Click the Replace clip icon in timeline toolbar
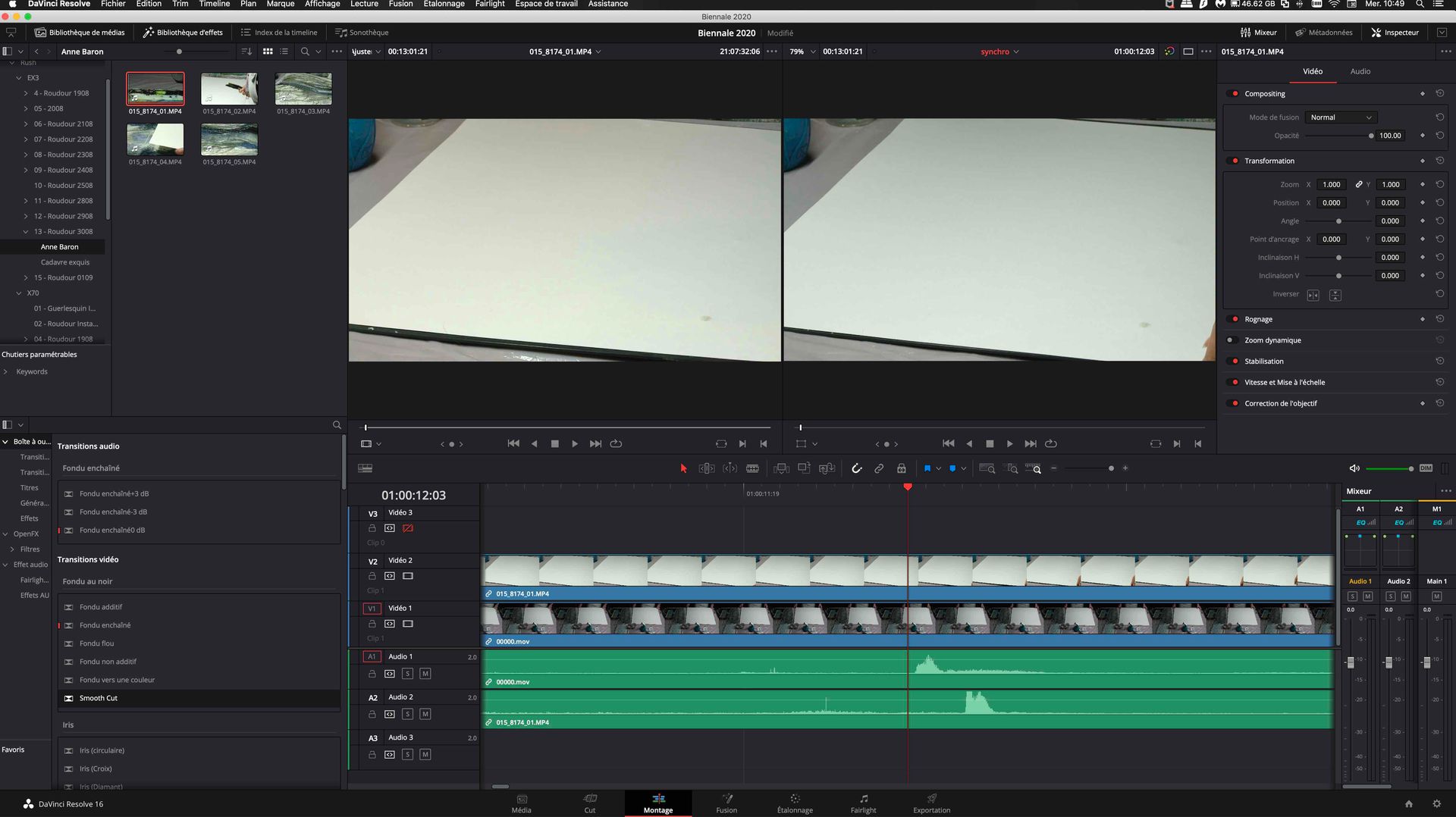Viewport: 1456px width, 817px height. click(x=827, y=468)
